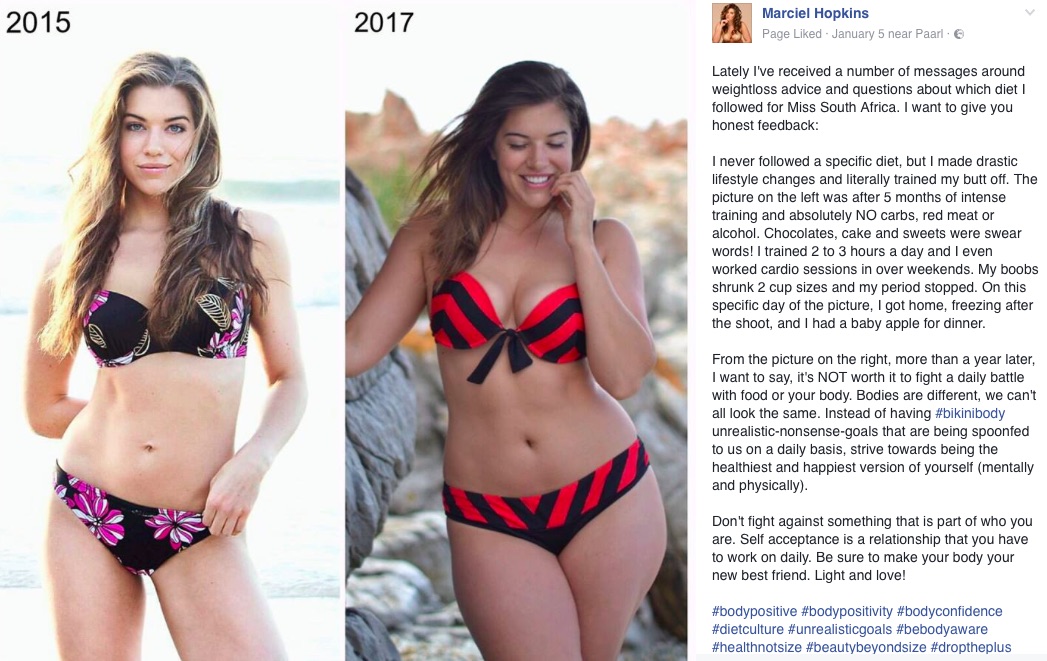Open the January 5 post timestamp
1047x661 pixels.
859,34
